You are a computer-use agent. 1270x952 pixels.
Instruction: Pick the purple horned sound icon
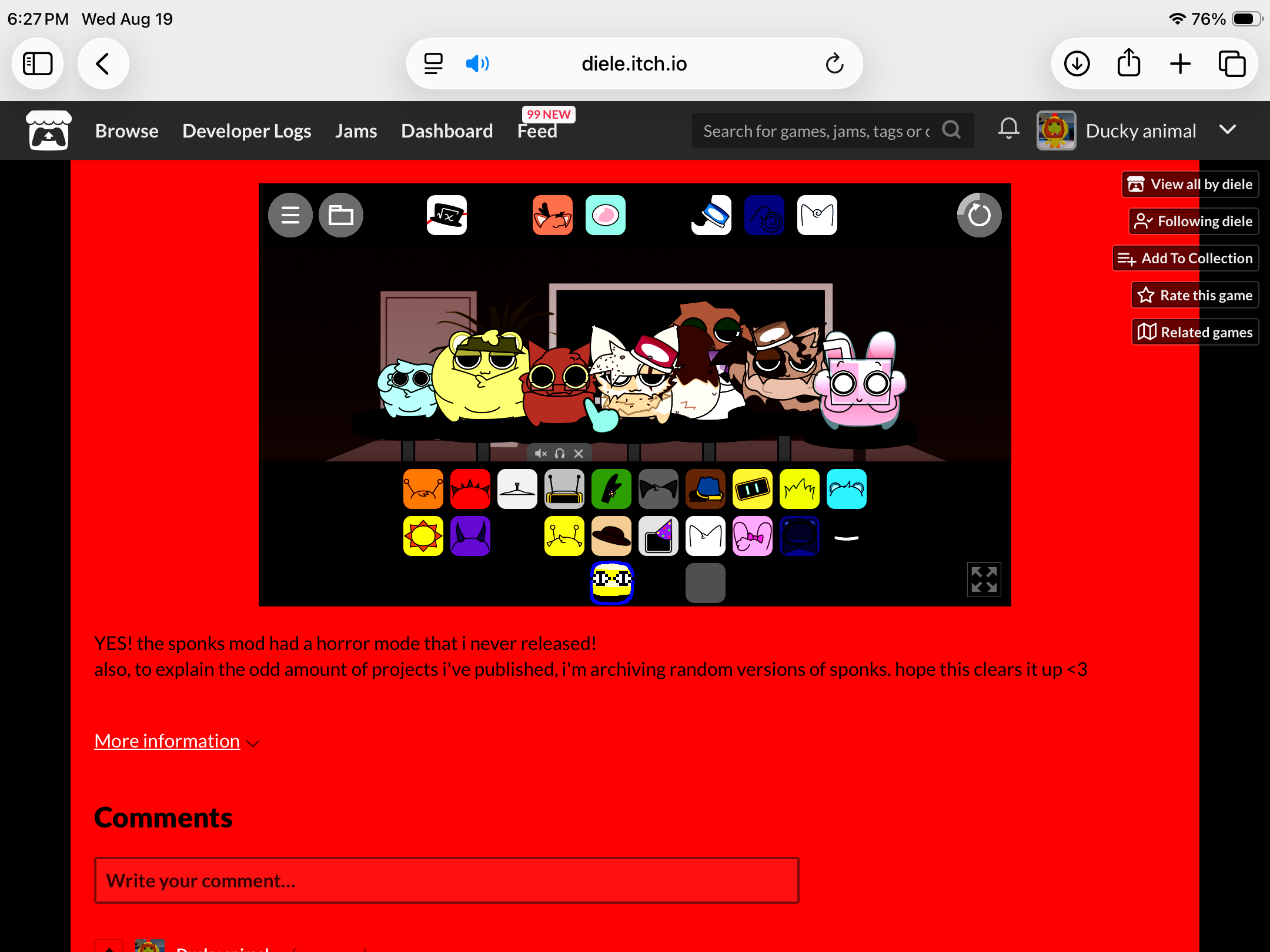470,536
